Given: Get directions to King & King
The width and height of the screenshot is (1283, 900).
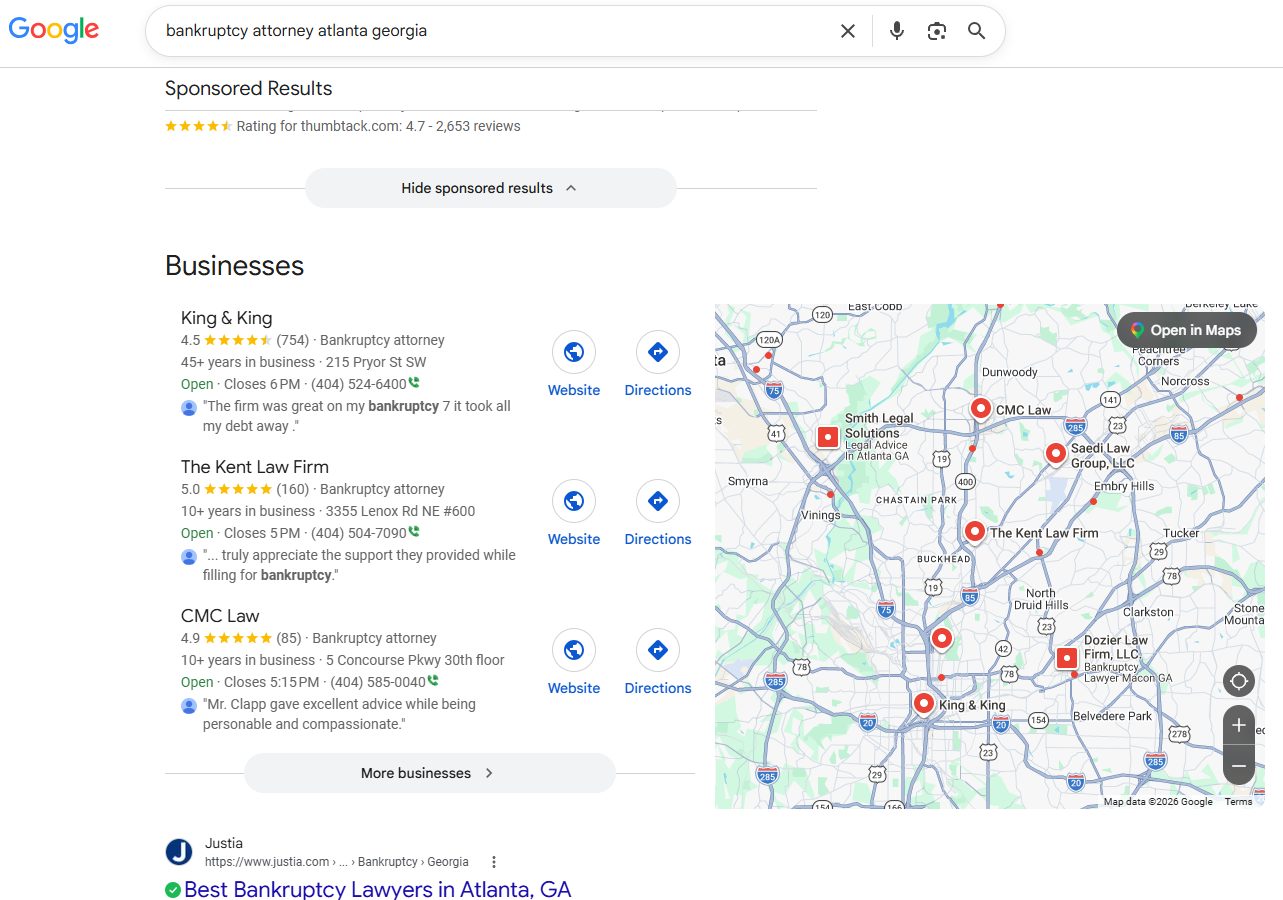Looking at the screenshot, I should tap(658, 352).
